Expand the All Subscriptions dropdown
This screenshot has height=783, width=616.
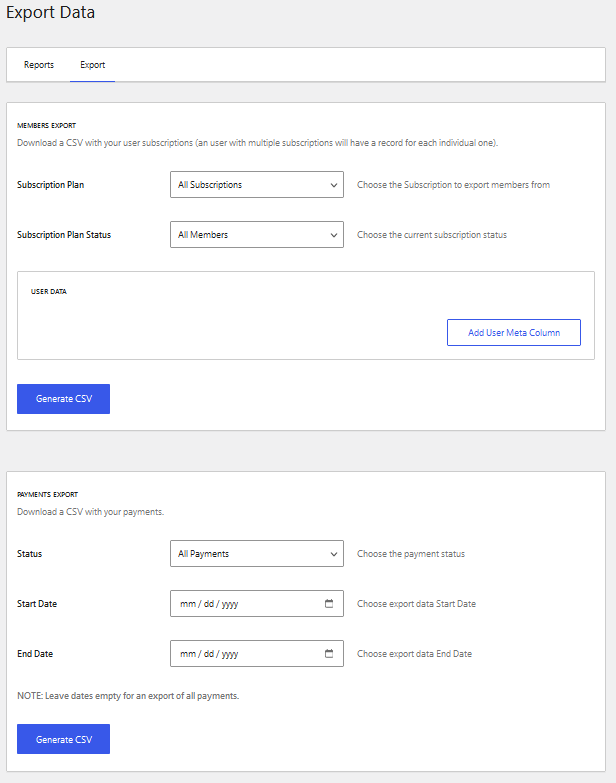(257, 185)
